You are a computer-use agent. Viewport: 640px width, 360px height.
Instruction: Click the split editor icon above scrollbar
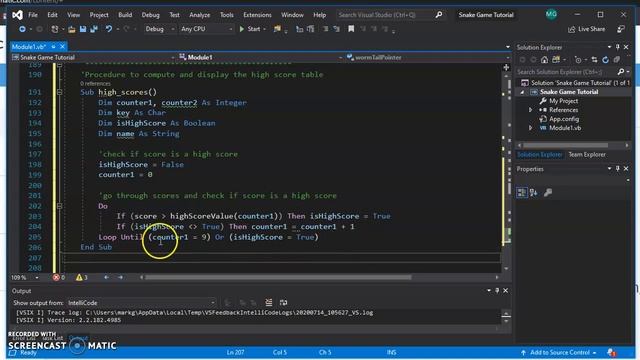tap(506, 67)
